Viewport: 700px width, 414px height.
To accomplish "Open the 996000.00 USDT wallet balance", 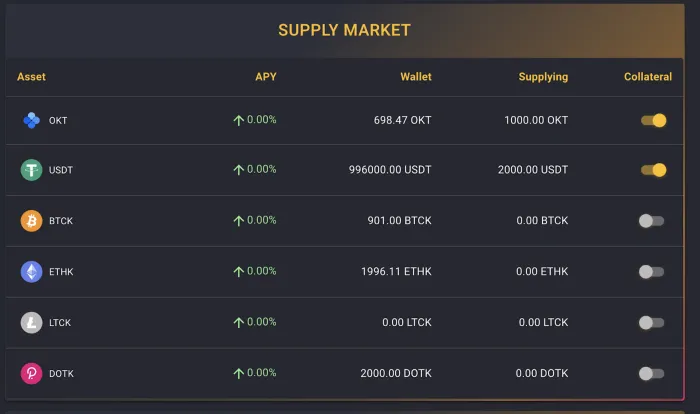I will 390,170.
